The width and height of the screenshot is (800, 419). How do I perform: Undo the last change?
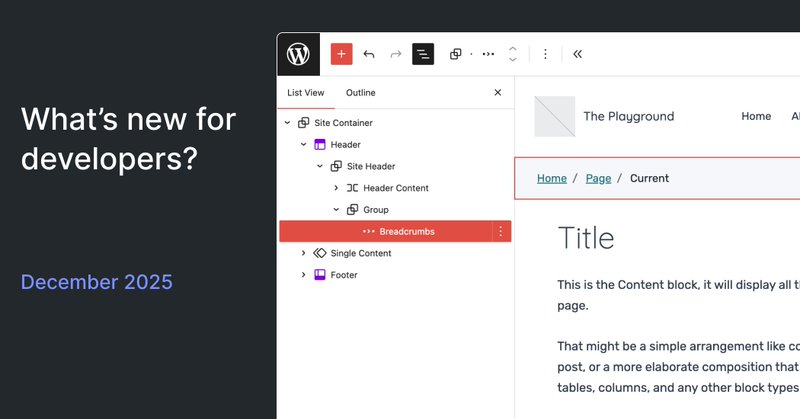[x=369, y=54]
